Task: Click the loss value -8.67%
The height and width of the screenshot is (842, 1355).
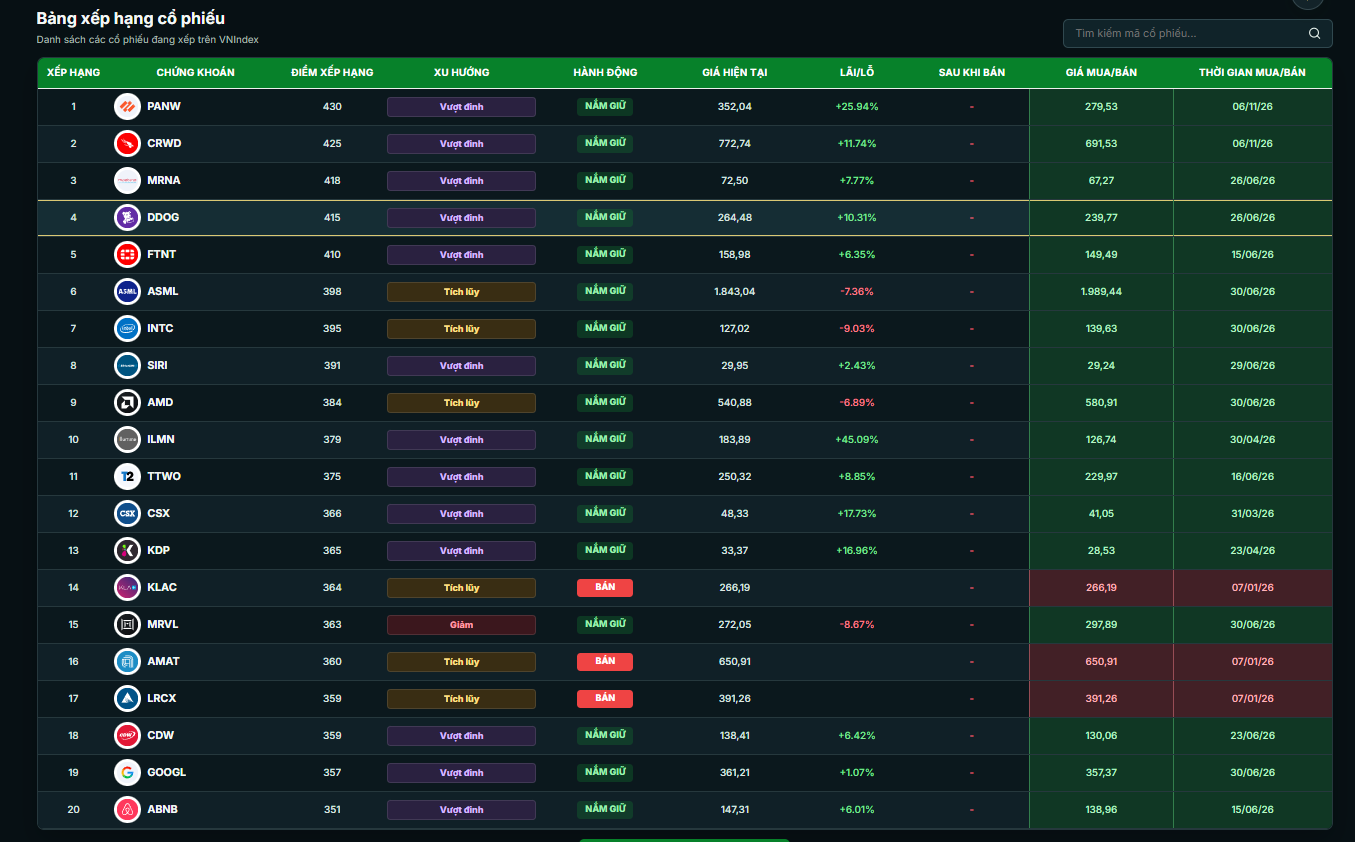Action: (857, 624)
